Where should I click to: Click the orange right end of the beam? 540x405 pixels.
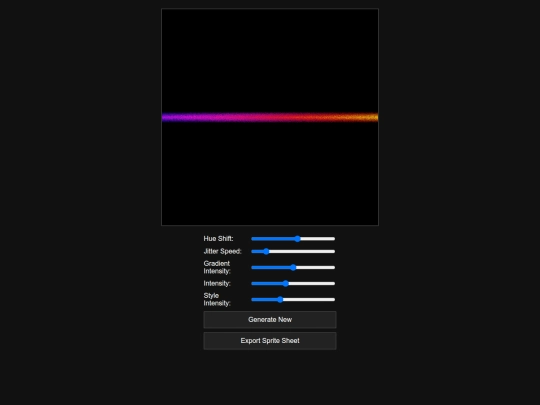click(368, 117)
